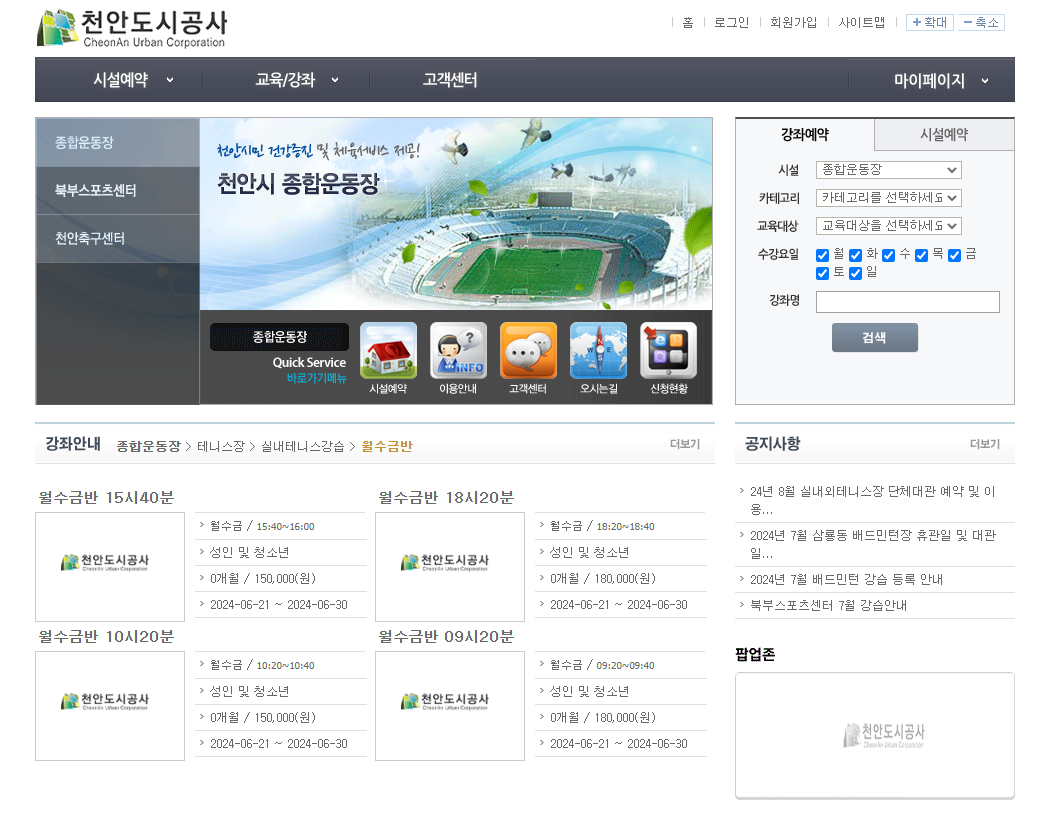The image size is (1040, 814).
Task: Toggle the 일 (Sunday) checkbox
Action: pos(856,273)
